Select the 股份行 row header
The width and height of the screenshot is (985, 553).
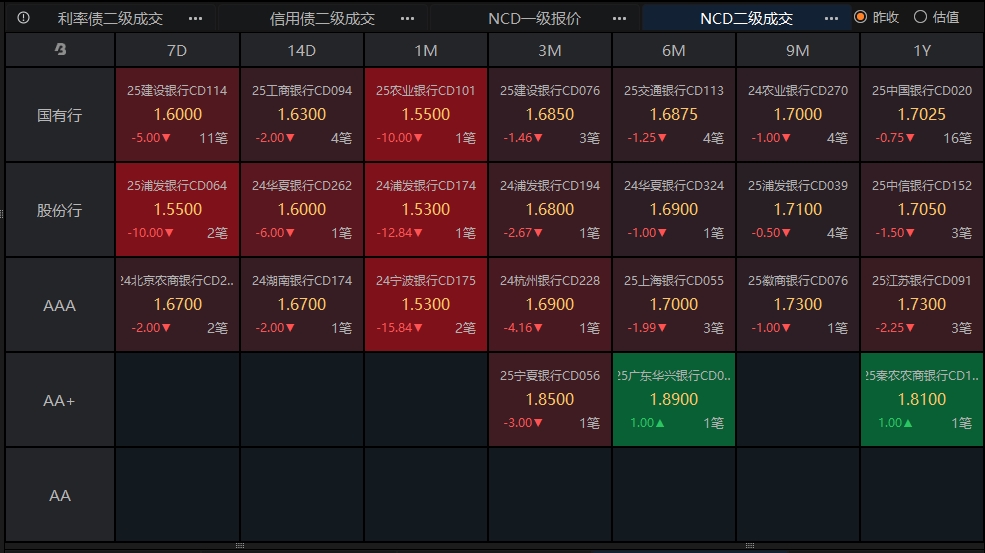60,210
